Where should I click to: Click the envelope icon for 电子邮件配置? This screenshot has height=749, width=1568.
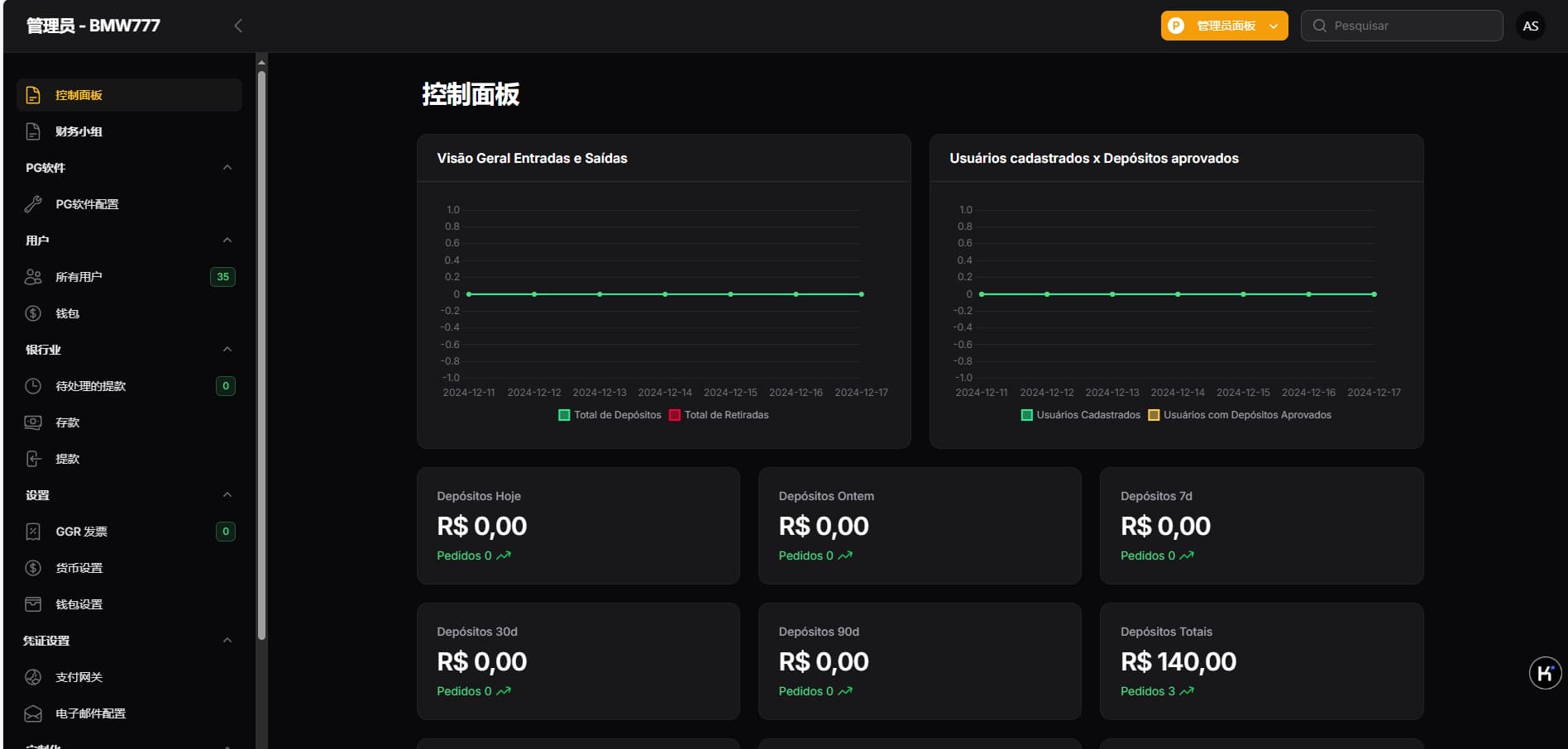click(33, 713)
